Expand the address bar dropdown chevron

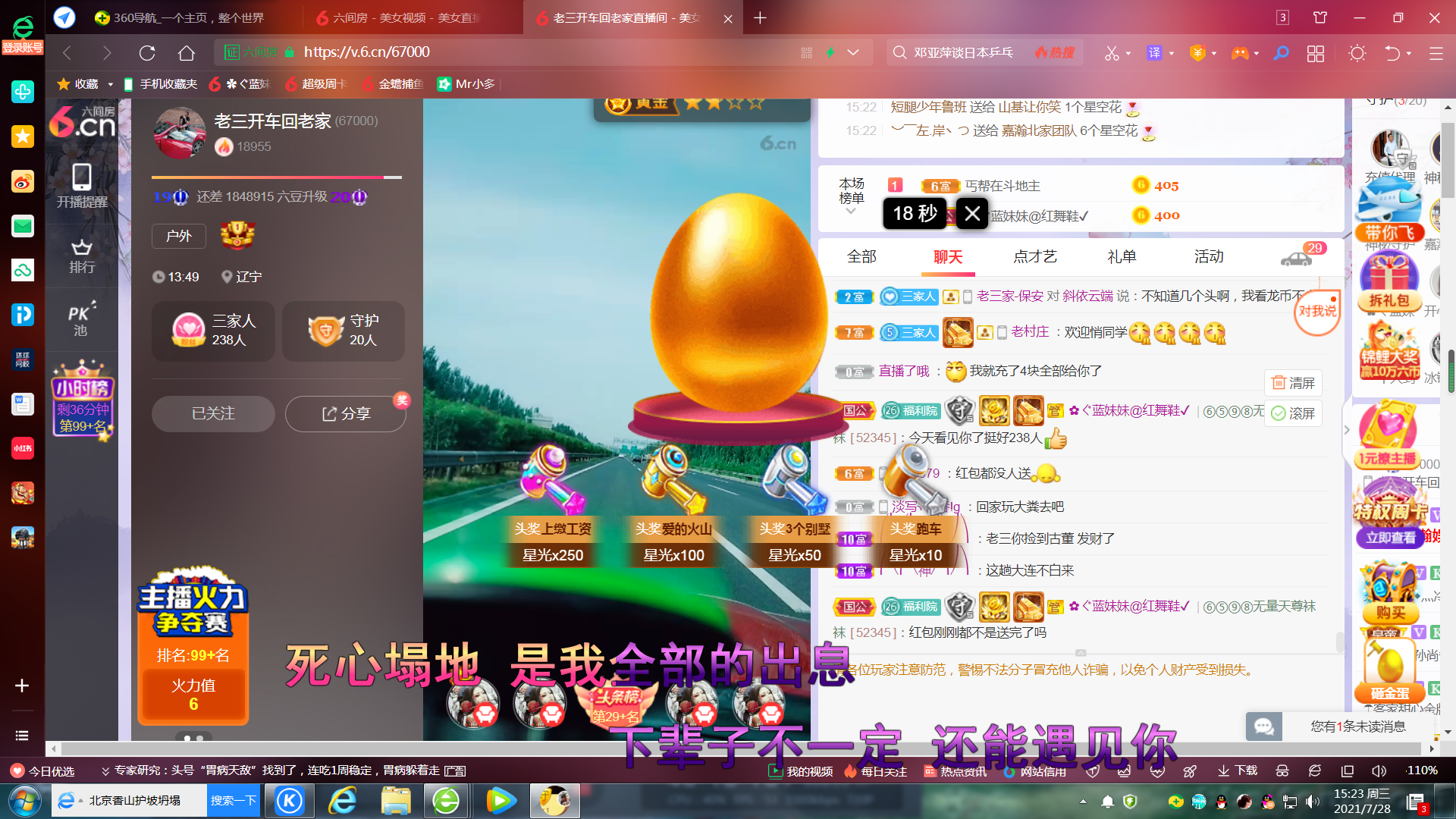[x=853, y=52]
